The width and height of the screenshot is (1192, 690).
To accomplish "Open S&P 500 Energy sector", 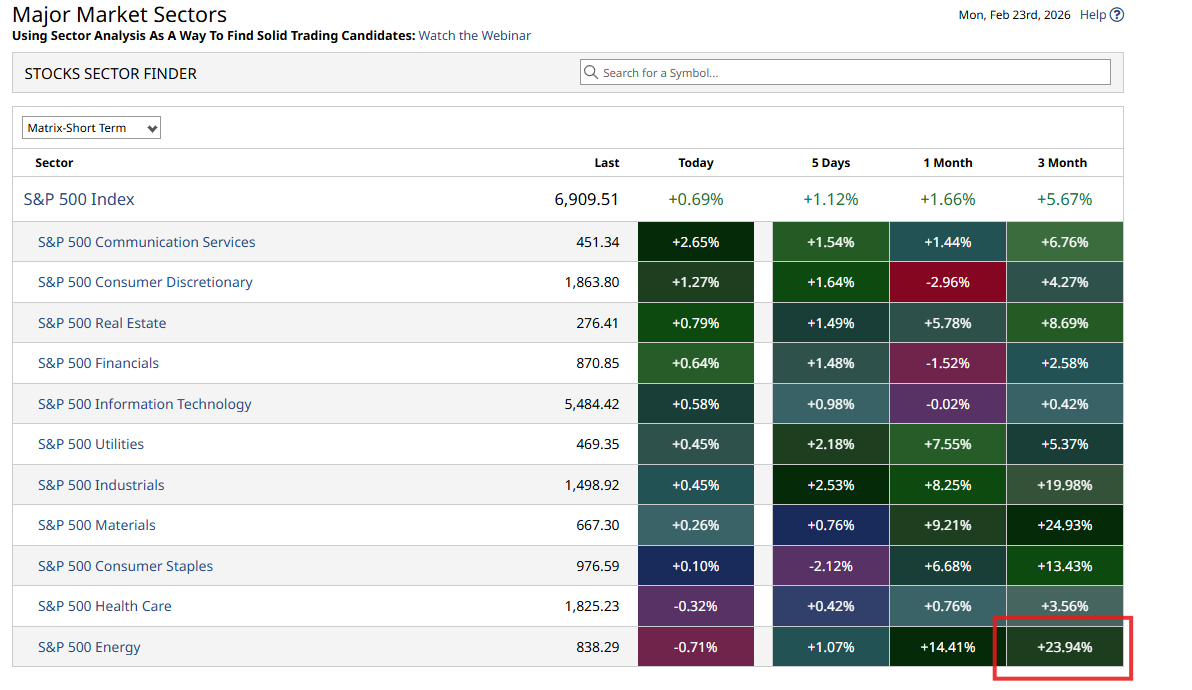I will tap(89, 647).
